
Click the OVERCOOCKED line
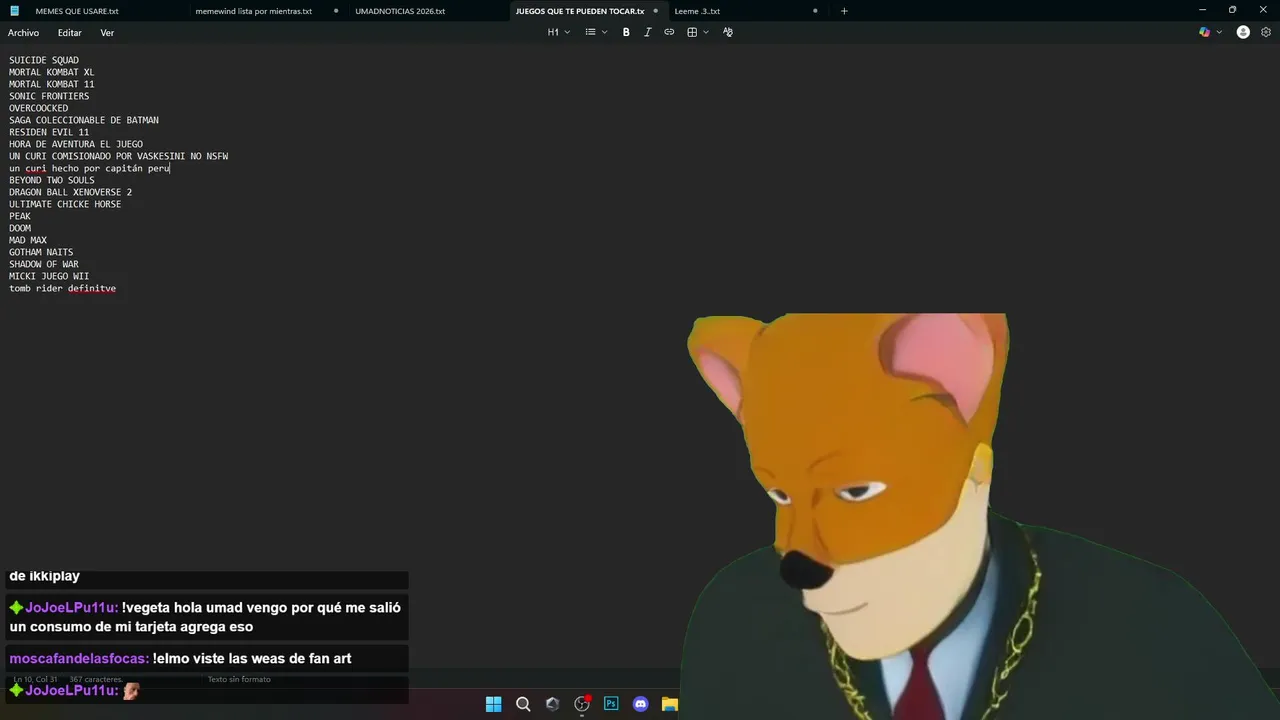pos(39,108)
